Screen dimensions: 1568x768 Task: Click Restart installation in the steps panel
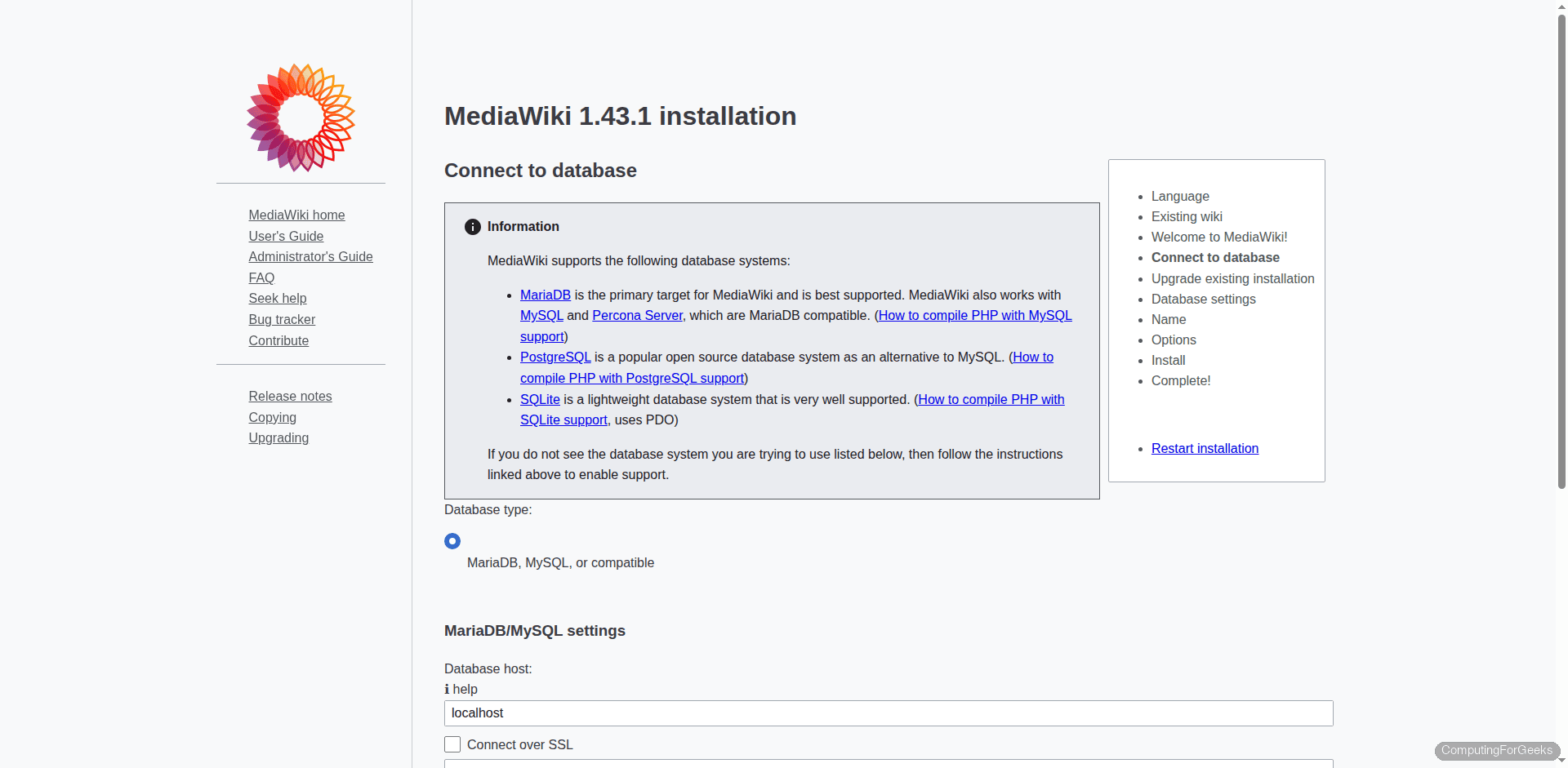point(1205,448)
